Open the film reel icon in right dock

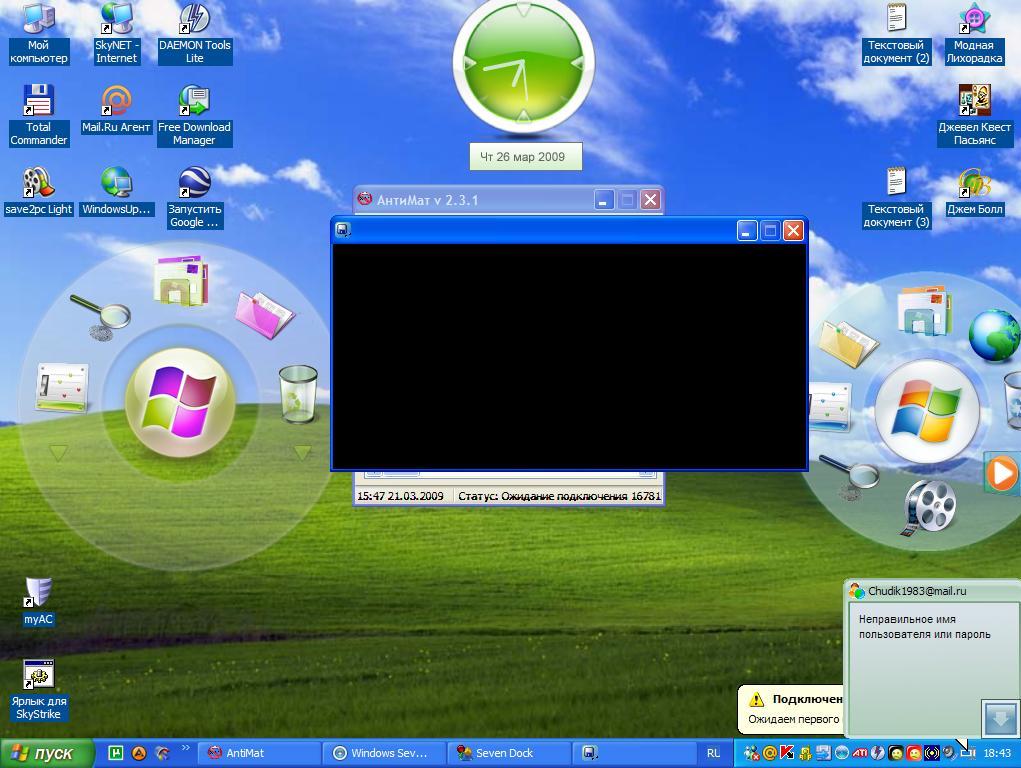(x=930, y=507)
